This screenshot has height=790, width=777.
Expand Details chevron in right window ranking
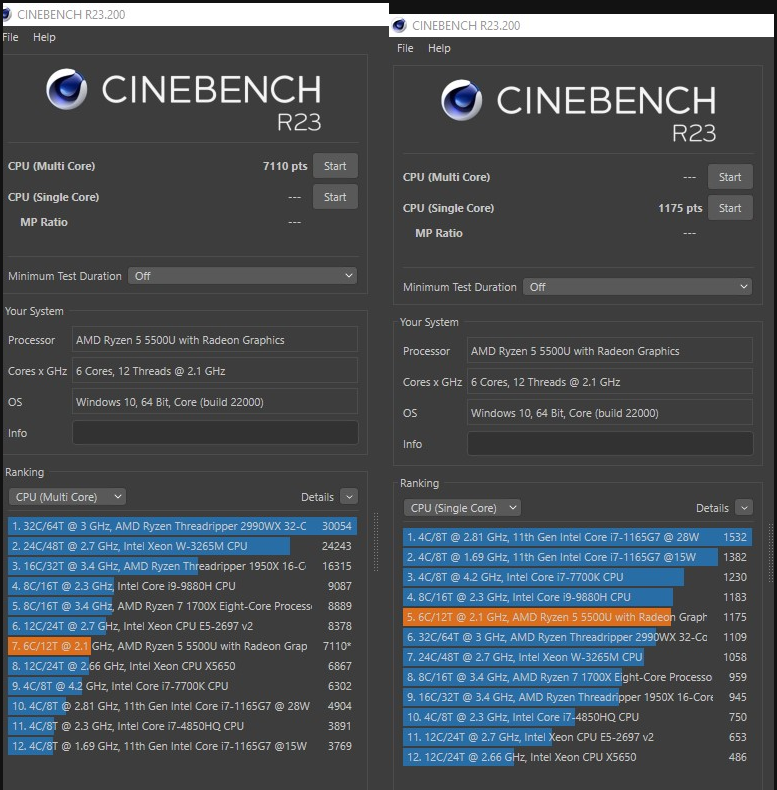pyautogui.click(x=744, y=508)
